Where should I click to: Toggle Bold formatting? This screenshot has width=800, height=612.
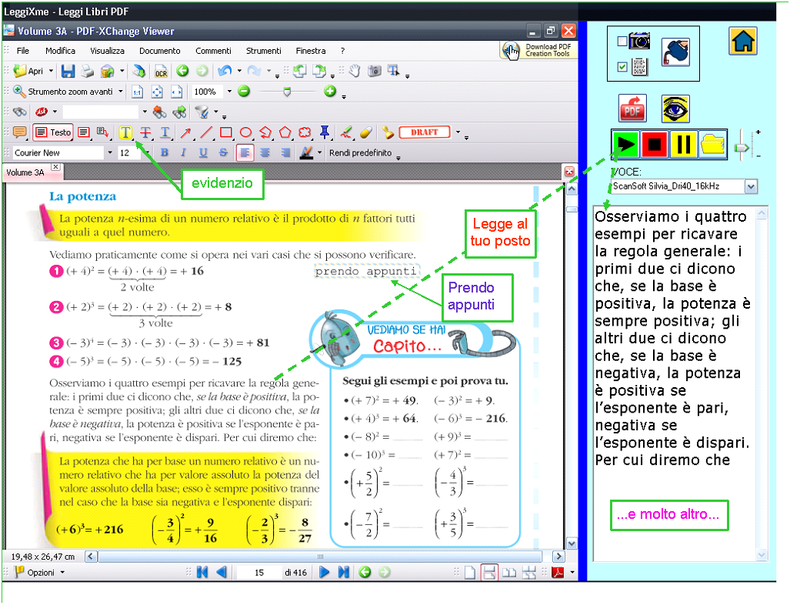click(x=164, y=152)
